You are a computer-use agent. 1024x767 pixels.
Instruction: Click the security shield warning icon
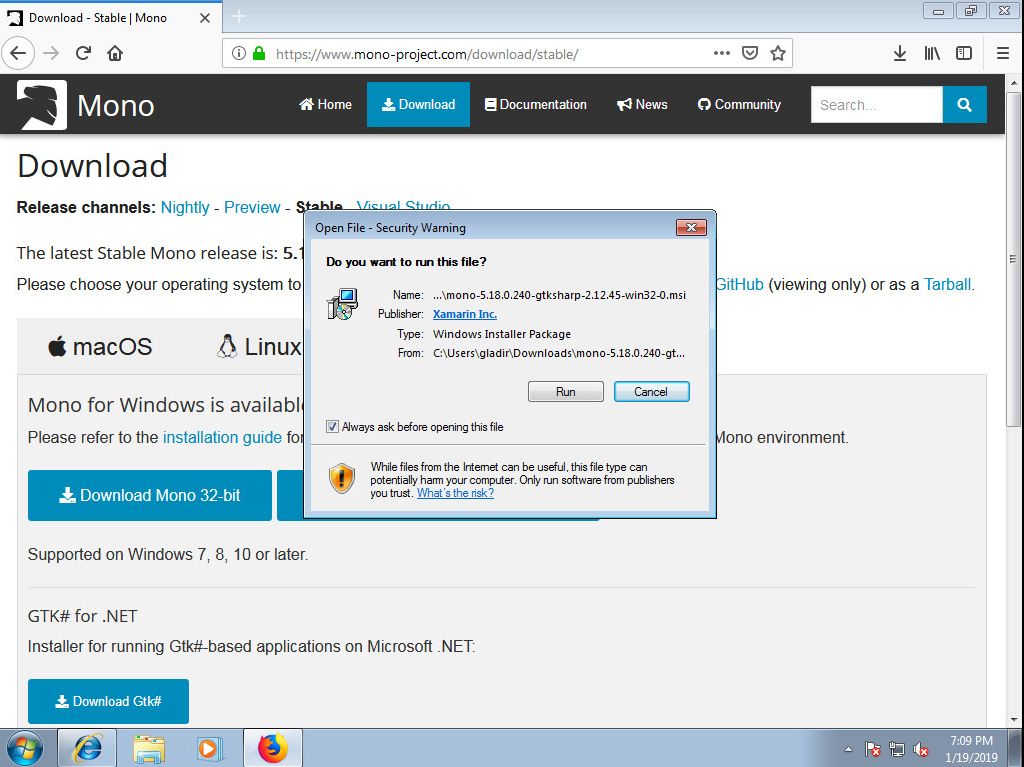(342, 478)
